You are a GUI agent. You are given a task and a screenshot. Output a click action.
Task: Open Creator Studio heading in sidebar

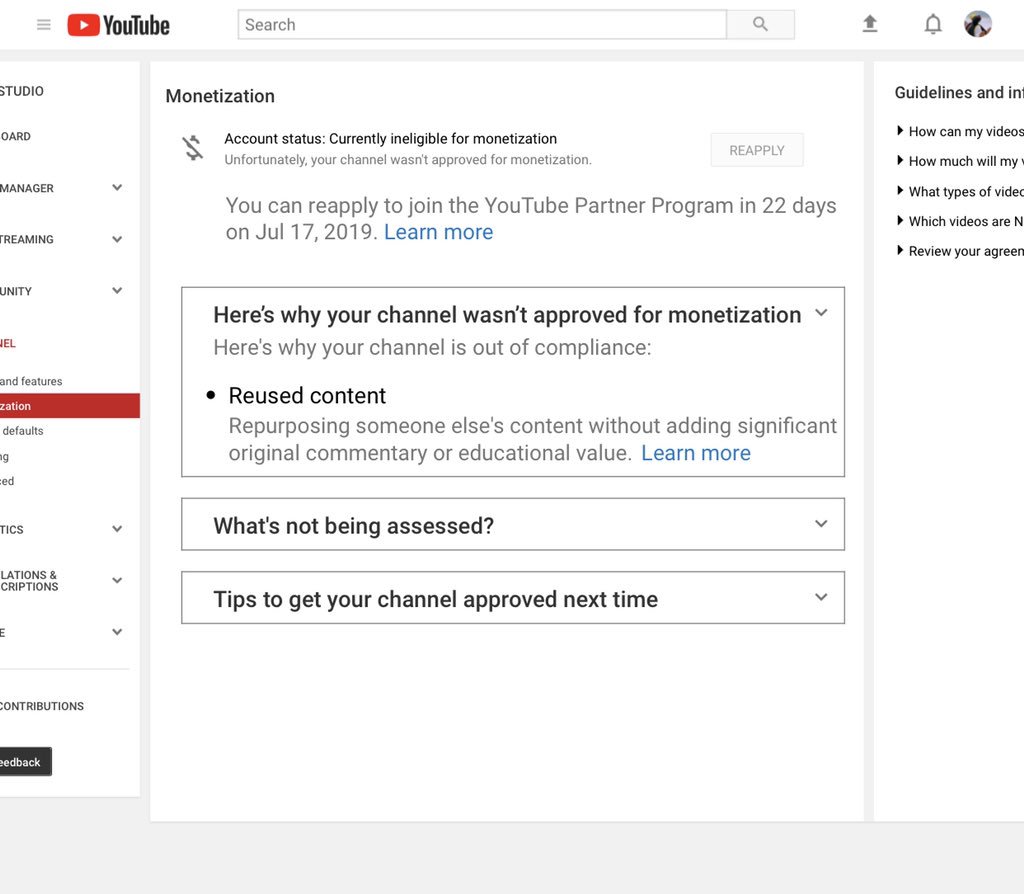coord(22,91)
